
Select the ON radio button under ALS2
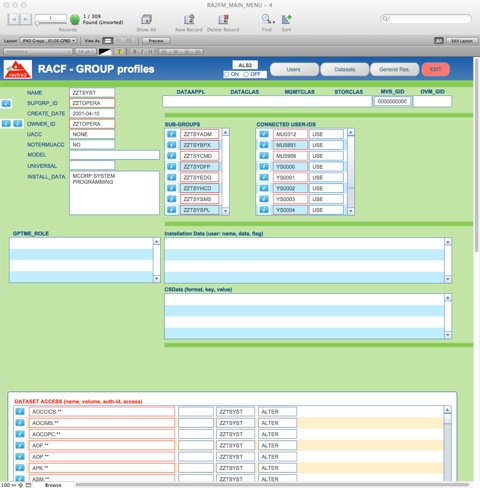point(227,74)
